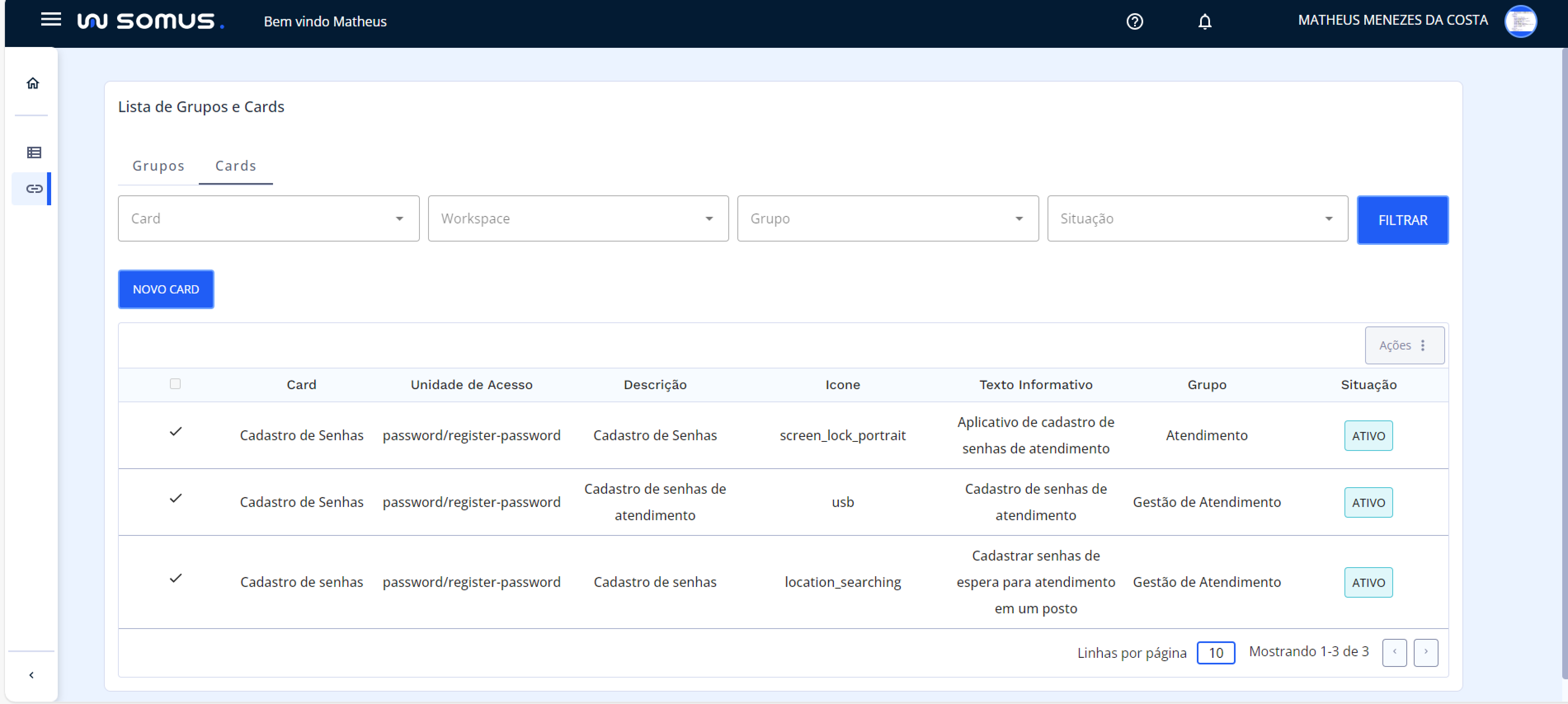The width and height of the screenshot is (1568, 704).
Task: Toggle checkmark of screen_lock_portrait row
Action: click(176, 432)
